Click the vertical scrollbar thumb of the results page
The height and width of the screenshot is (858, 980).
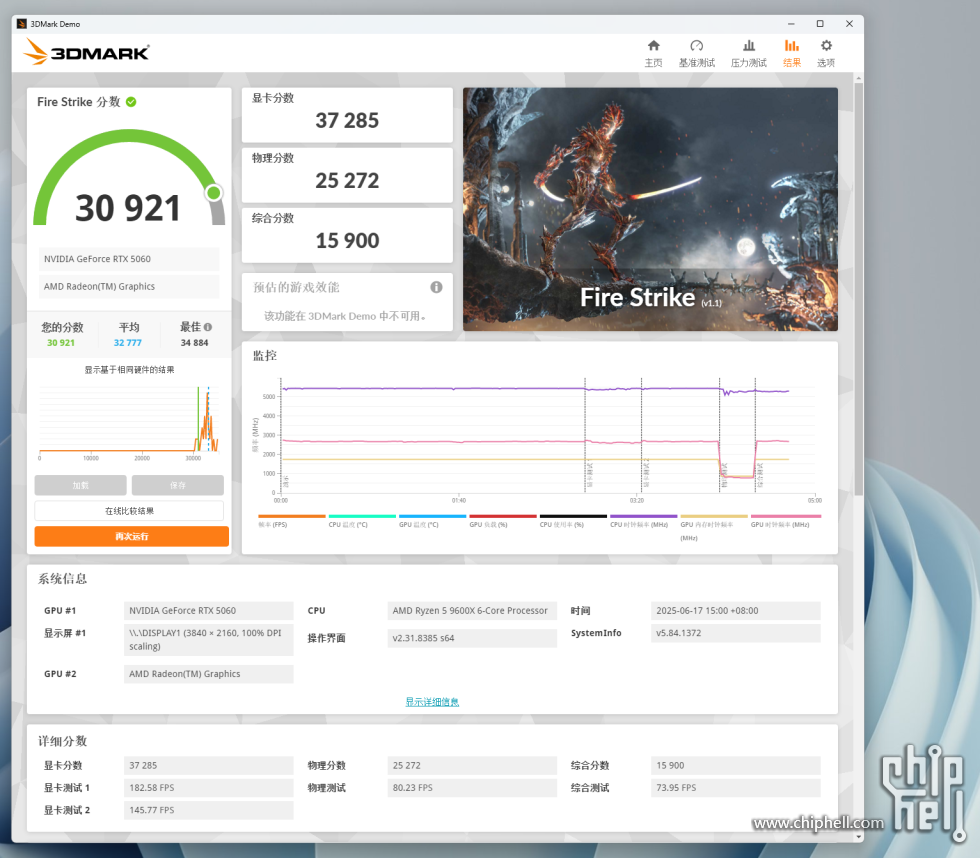pos(858,287)
